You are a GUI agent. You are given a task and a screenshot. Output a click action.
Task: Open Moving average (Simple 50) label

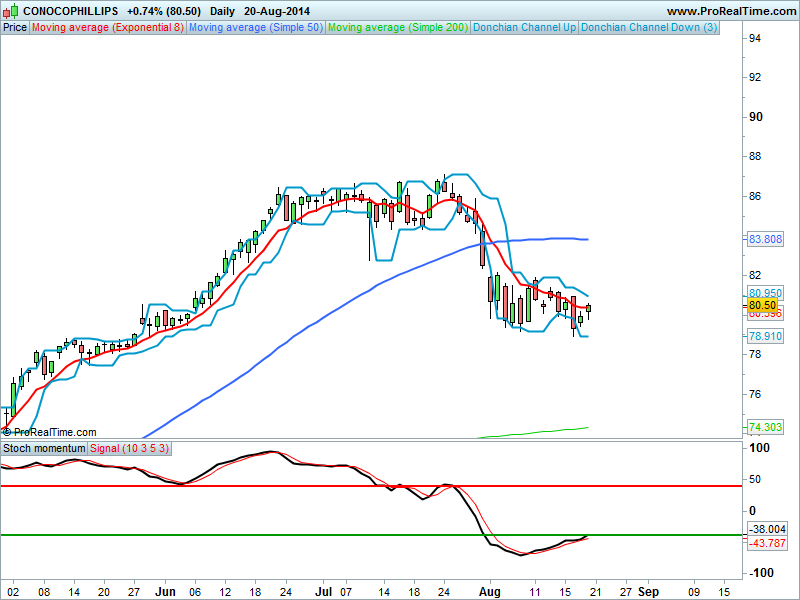(x=256, y=28)
